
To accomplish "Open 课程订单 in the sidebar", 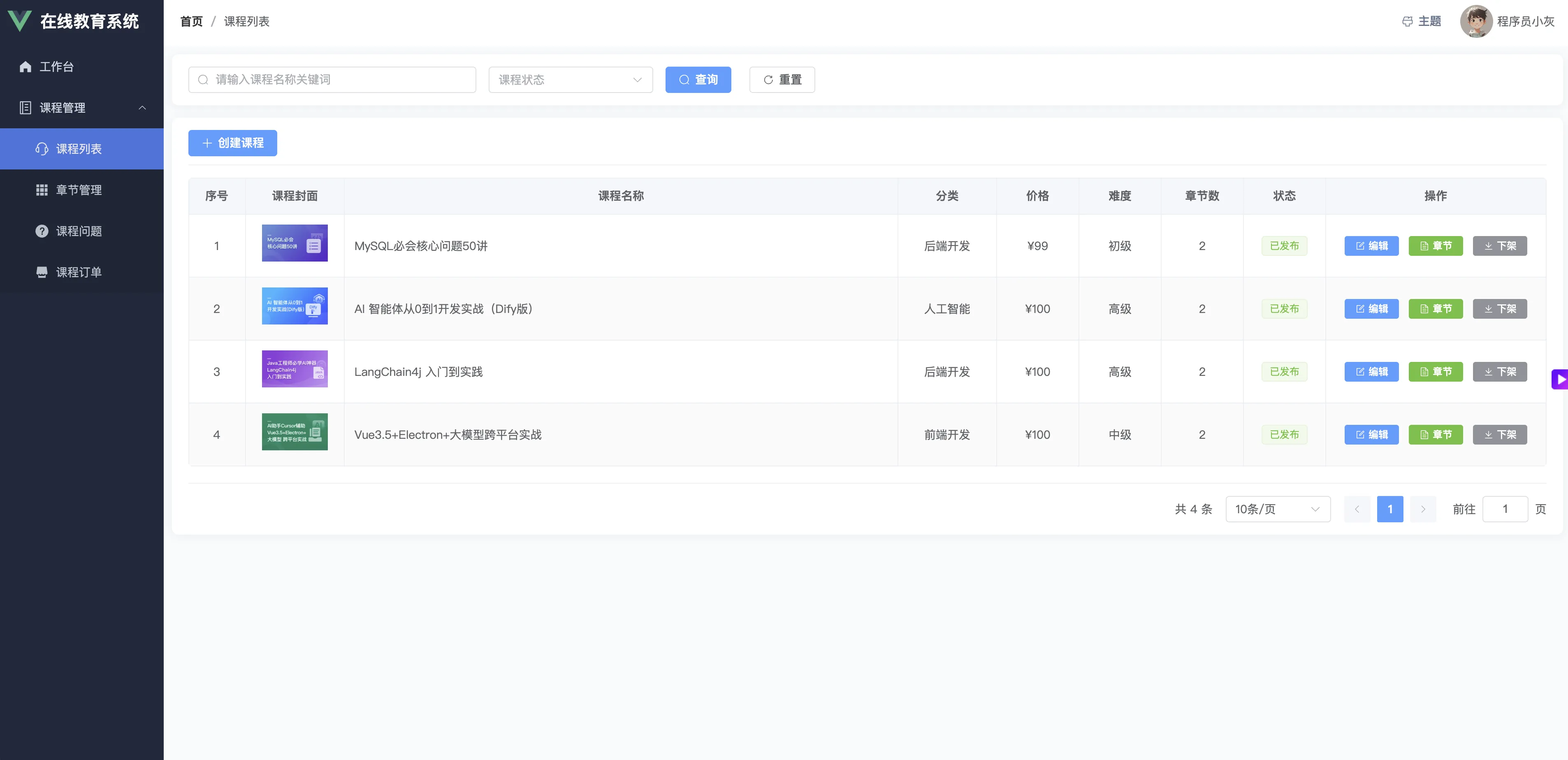I will coord(79,272).
